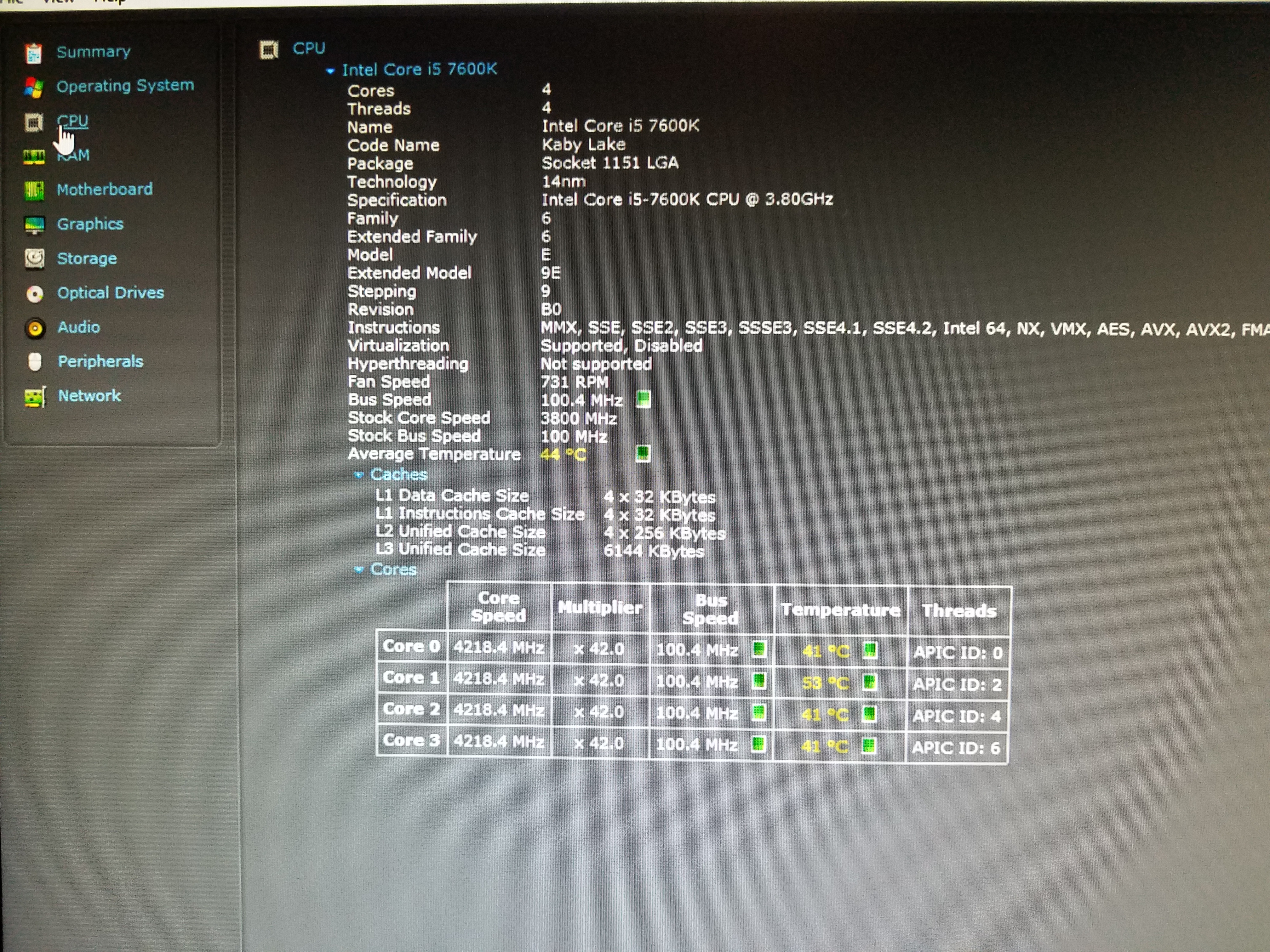Collapse the Caches section arrow
This screenshot has height=952, width=1270.
(x=359, y=475)
